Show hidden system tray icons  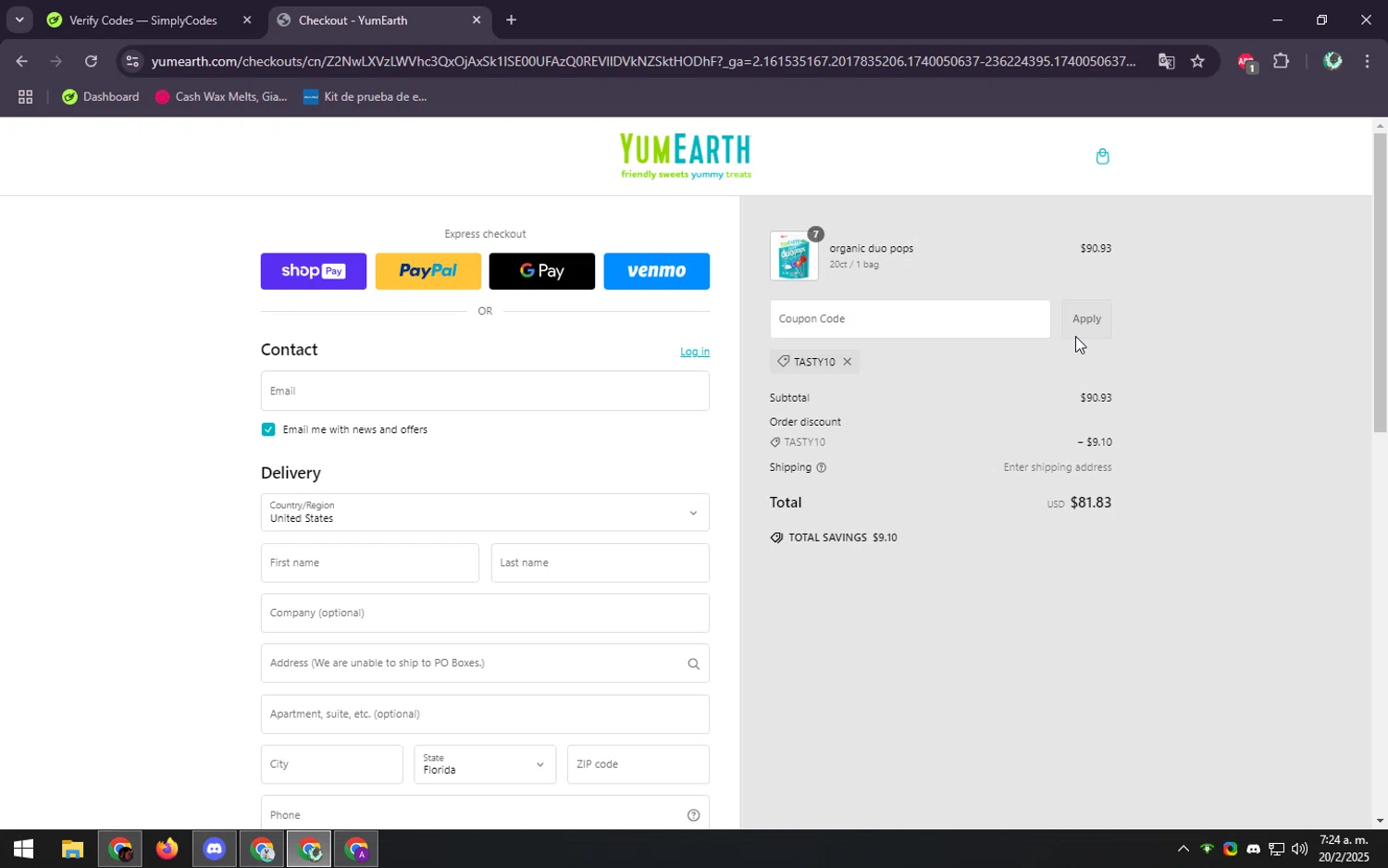pyautogui.click(x=1183, y=849)
